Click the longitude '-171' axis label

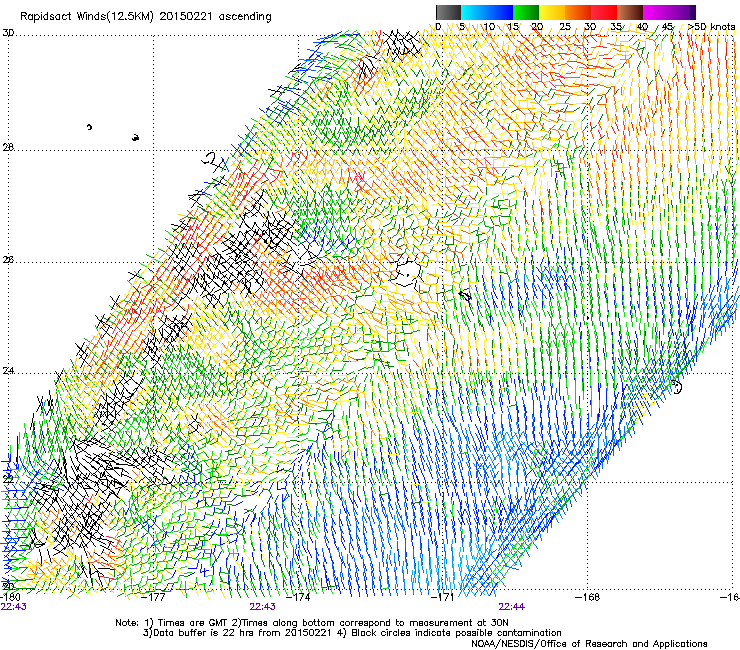click(443, 597)
